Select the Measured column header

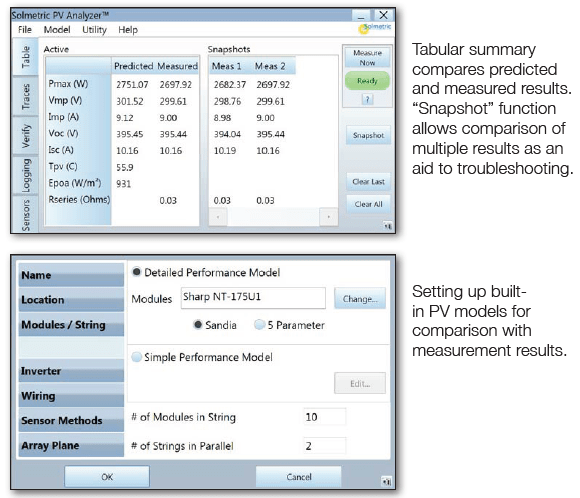(178, 66)
